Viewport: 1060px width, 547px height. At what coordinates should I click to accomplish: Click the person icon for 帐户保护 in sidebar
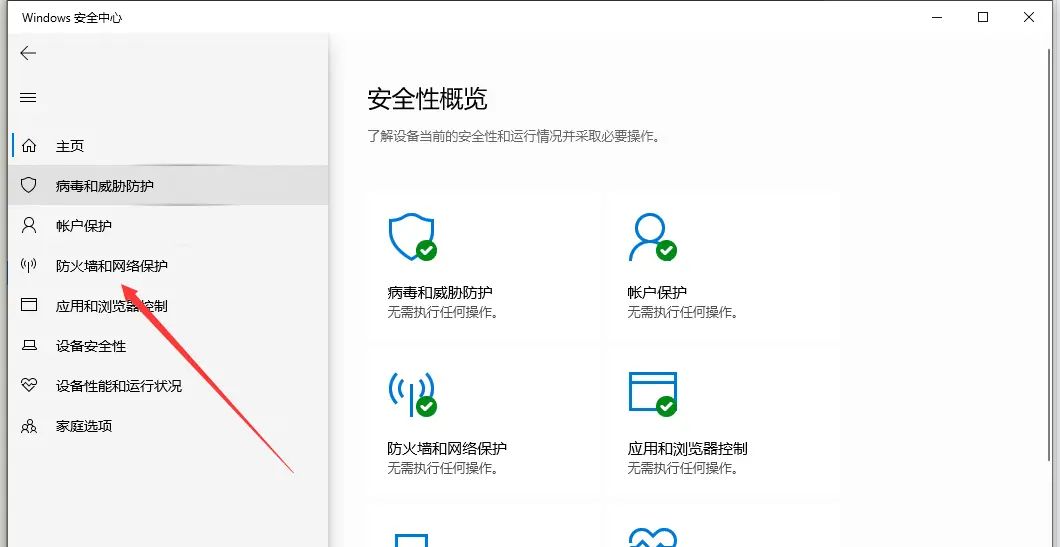(28, 225)
